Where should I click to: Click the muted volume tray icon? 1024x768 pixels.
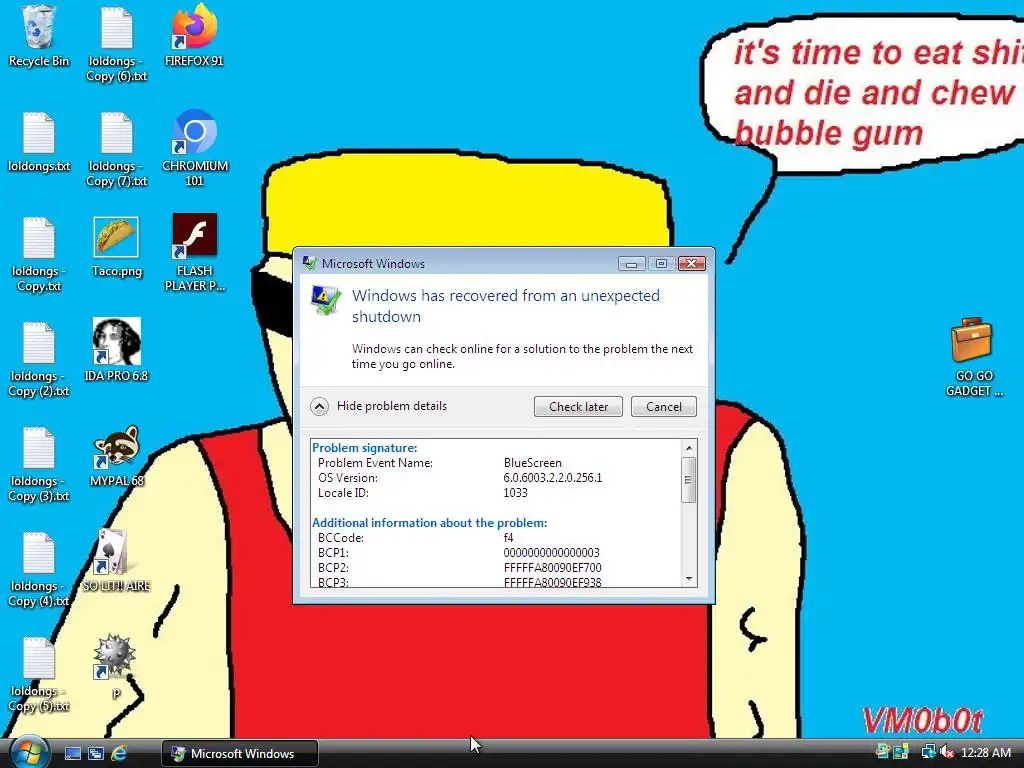(x=947, y=752)
